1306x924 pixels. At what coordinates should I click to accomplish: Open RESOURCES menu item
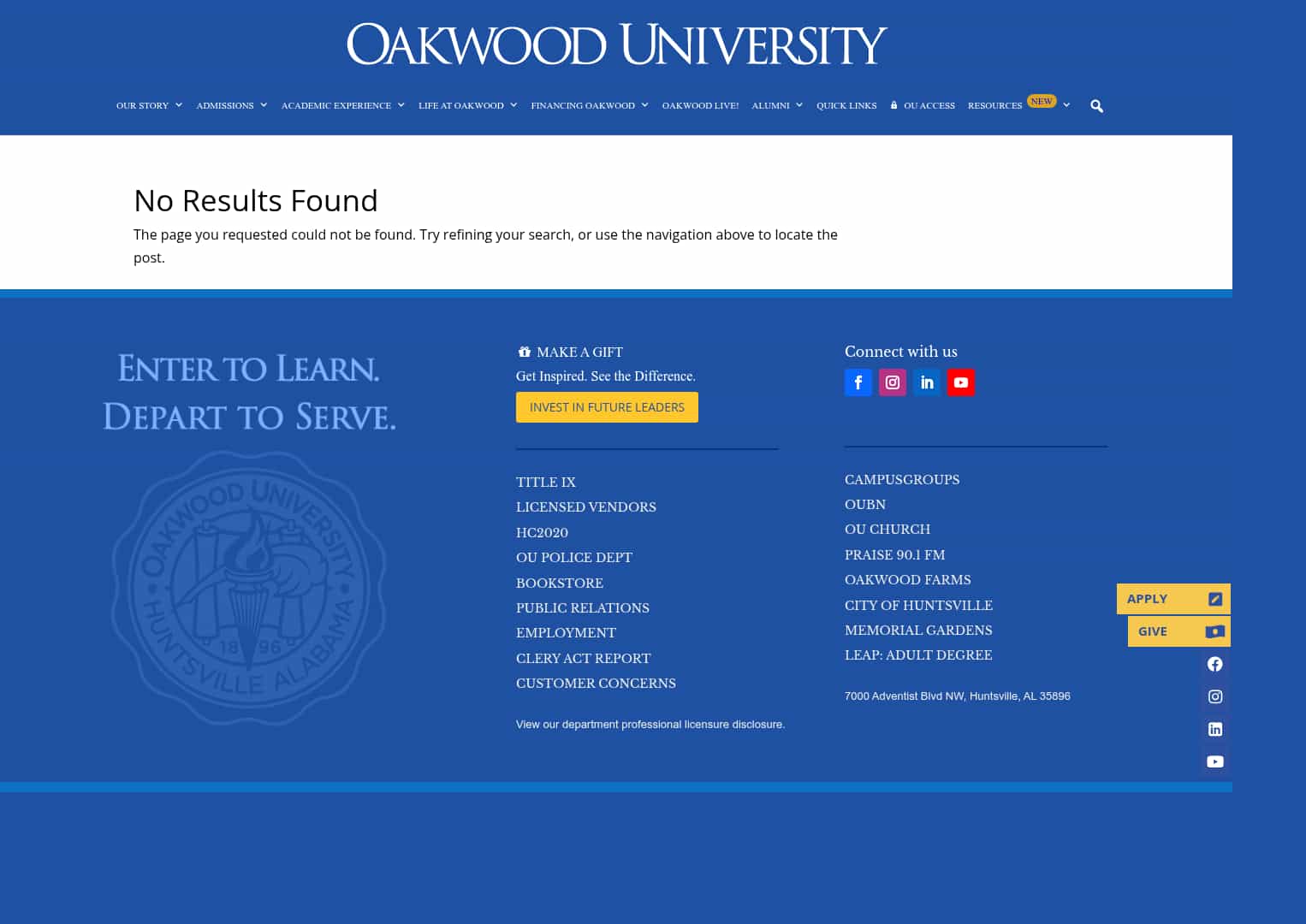(994, 105)
